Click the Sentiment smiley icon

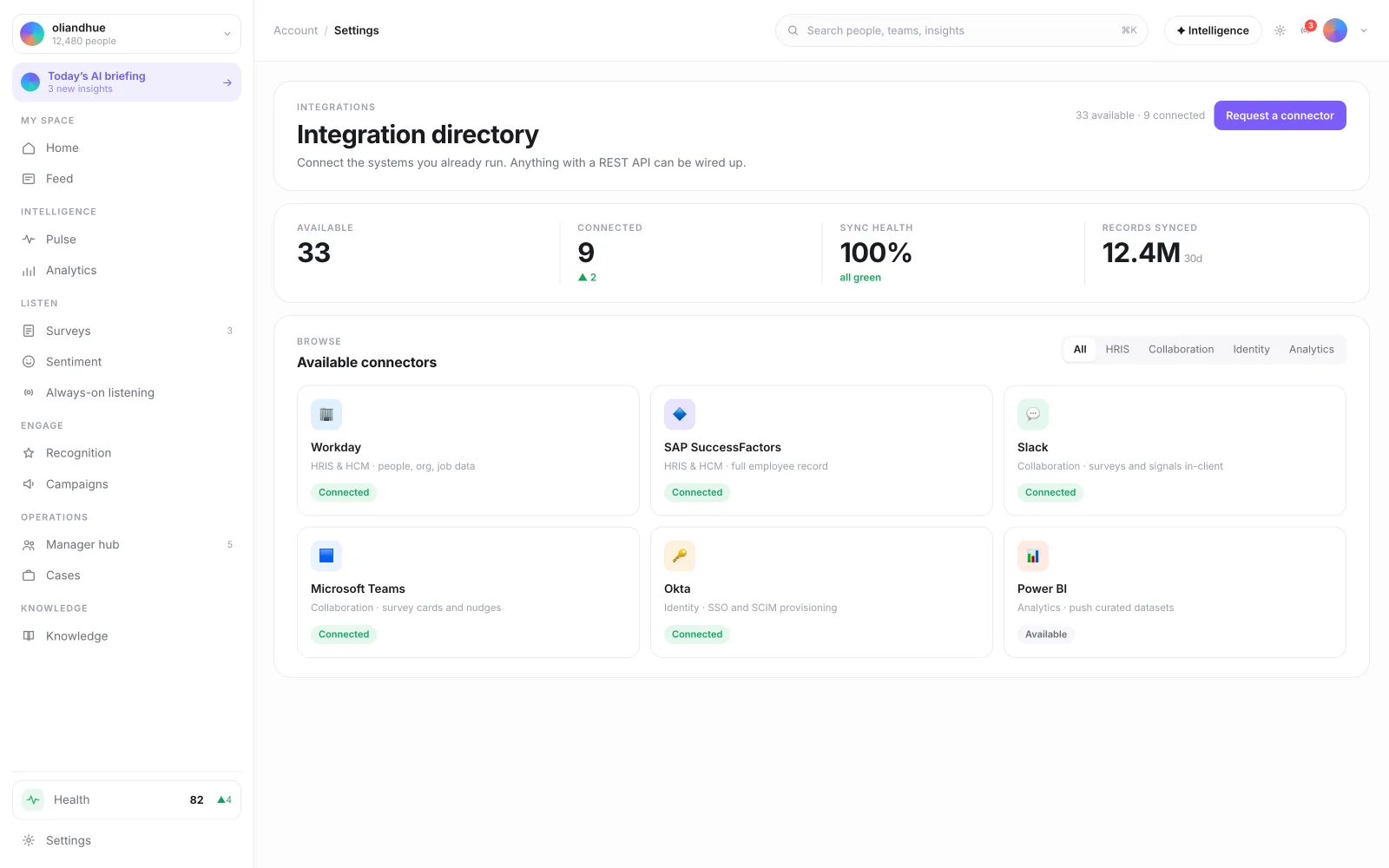pyautogui.click(x=29, y=362)
